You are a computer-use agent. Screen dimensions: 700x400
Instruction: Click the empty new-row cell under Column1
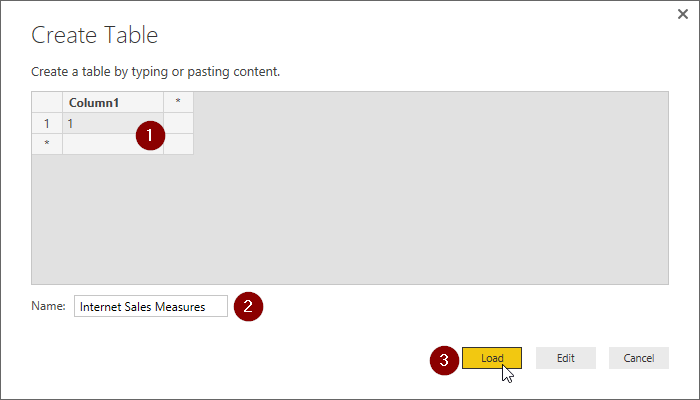point(100,144)
